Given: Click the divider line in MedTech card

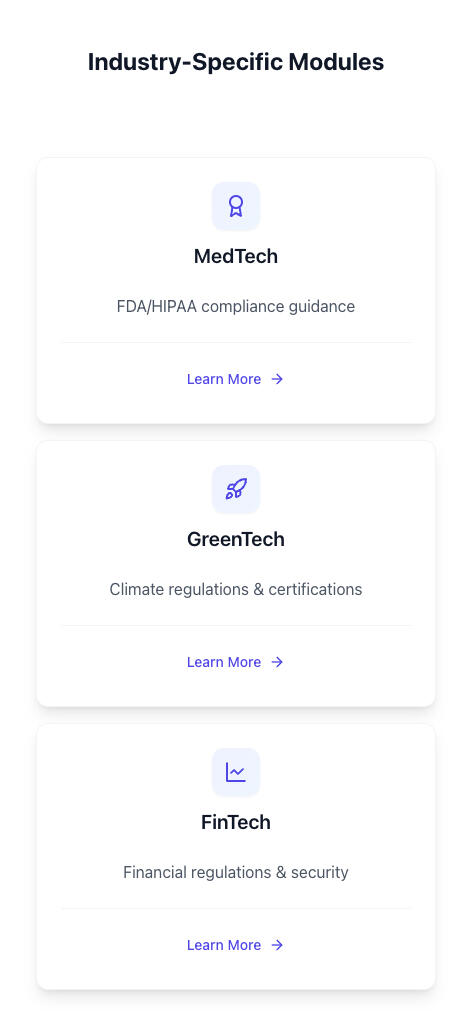Looking at the screenshot, I should point(236,342).
